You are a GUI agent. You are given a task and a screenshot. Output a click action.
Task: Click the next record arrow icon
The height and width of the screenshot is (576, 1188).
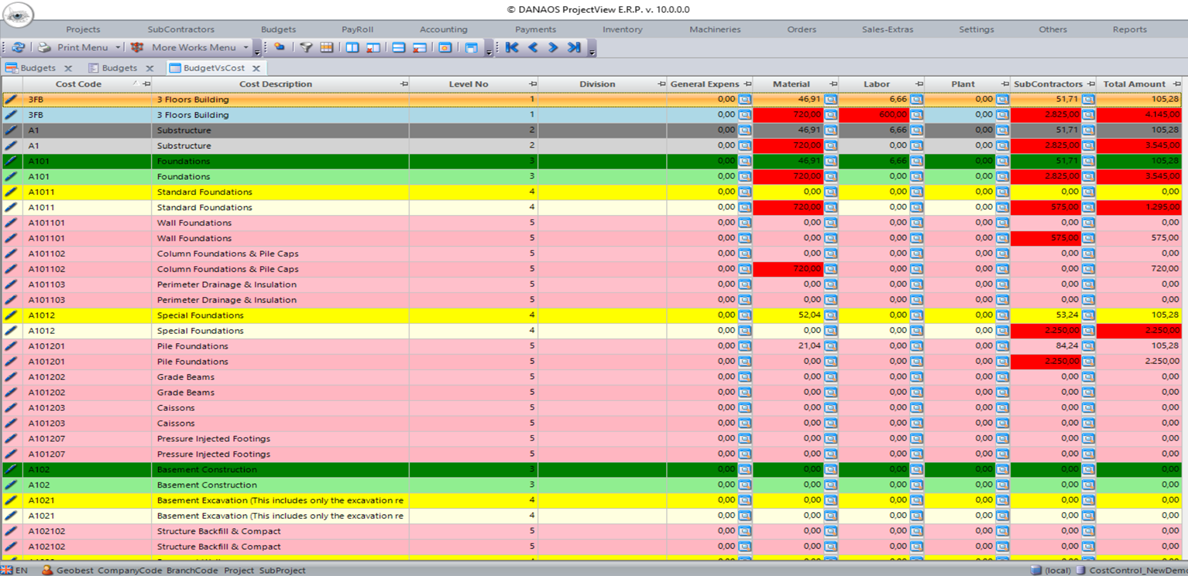(553, 47)
